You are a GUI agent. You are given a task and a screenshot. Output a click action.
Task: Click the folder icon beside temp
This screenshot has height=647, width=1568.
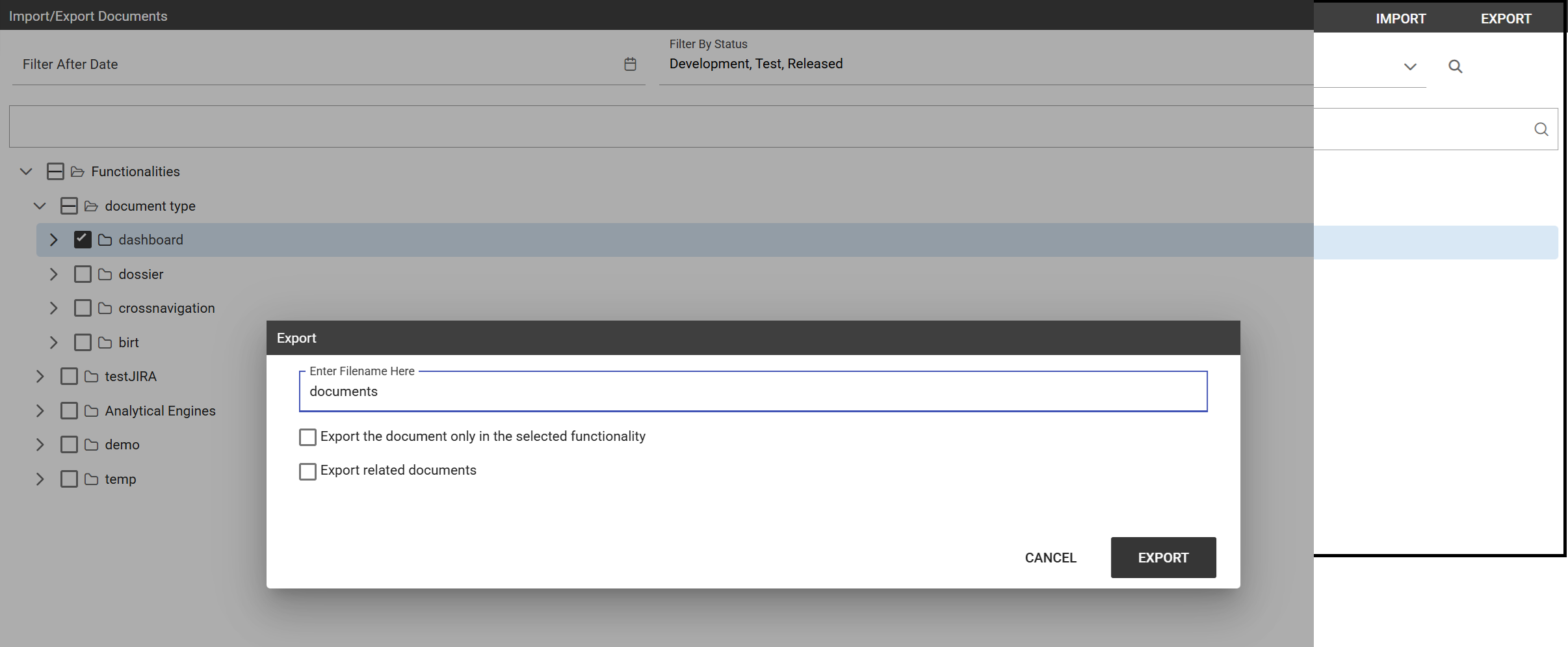click(91, 479)
